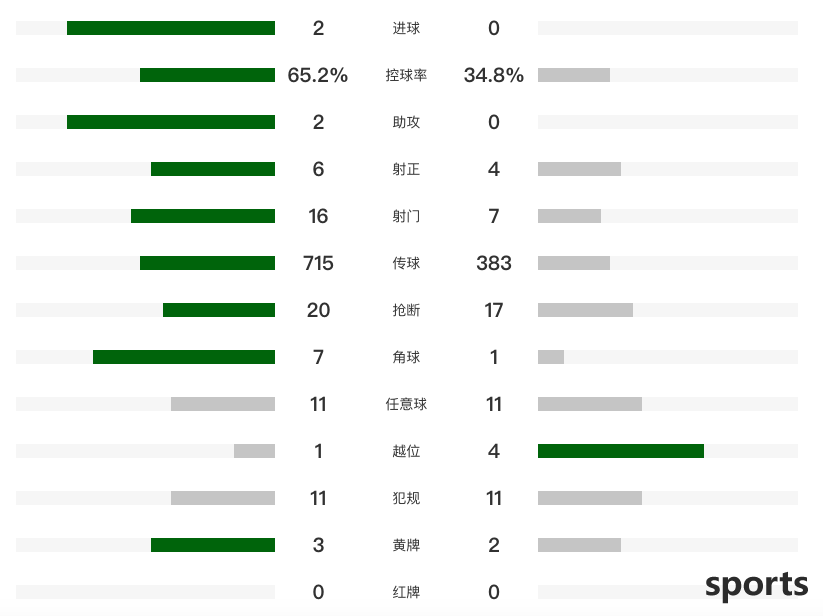Click the gray right bar for 抢断
Screen dimensions: 823x616
pyautogui.click(x=585, y=310)
